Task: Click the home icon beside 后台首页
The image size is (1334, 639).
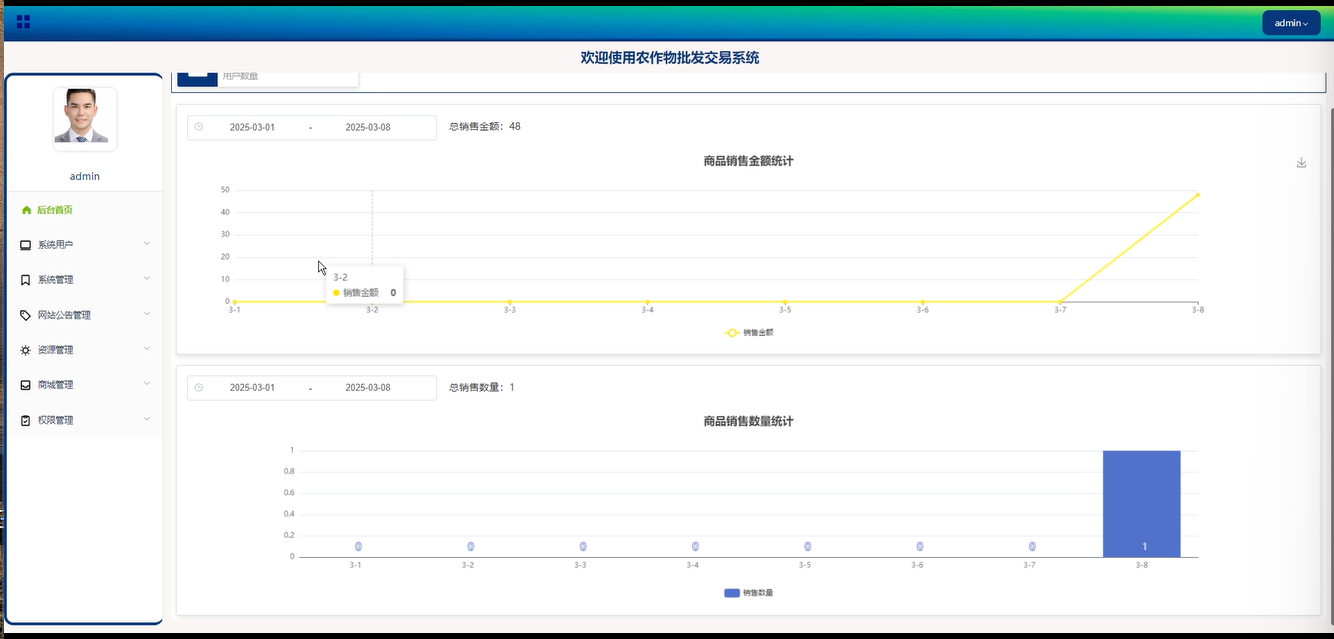Action: click(26, 210)
